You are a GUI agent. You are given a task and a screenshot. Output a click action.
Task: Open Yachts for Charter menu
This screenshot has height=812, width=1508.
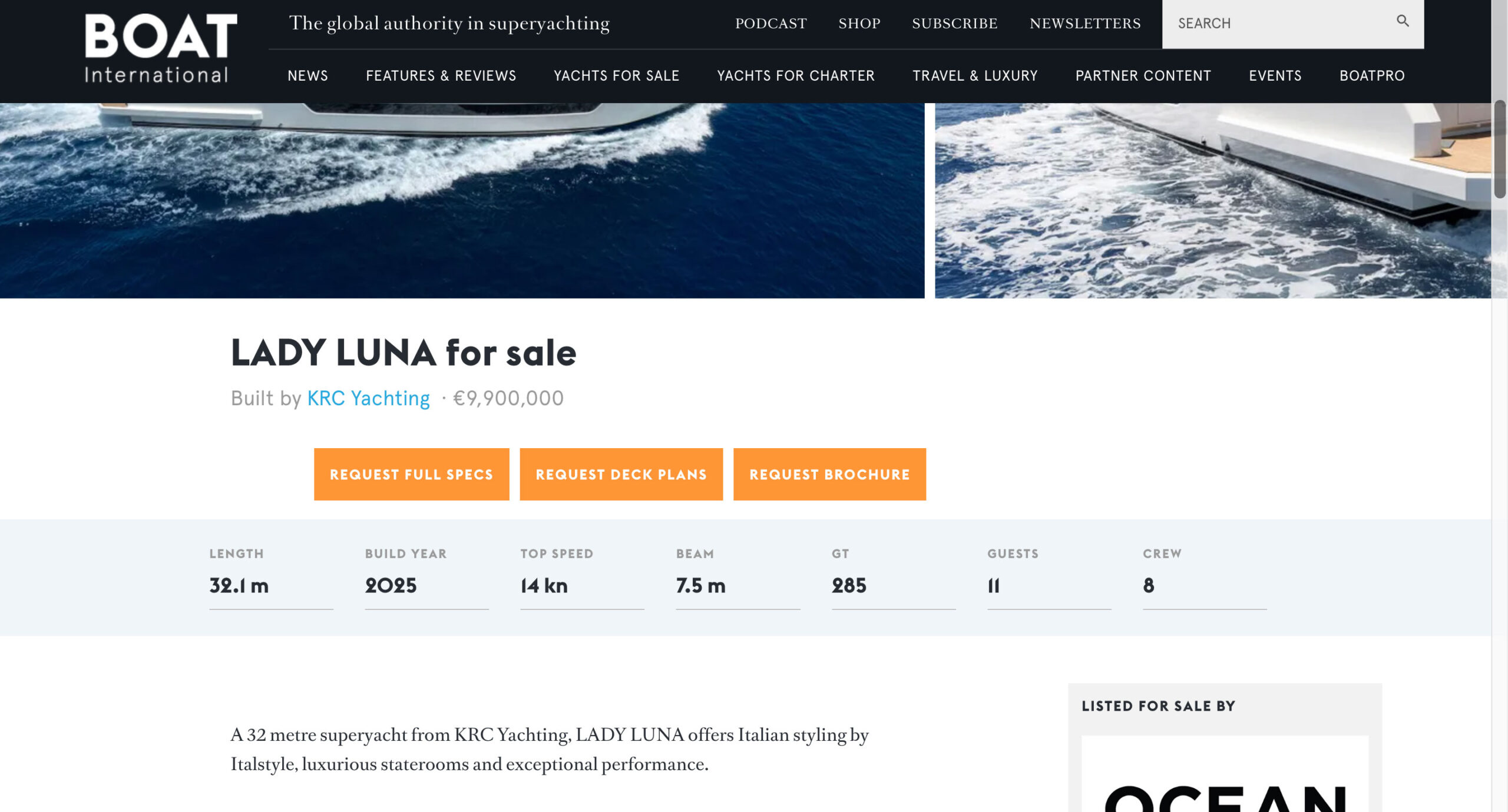[x=795, y=76]
